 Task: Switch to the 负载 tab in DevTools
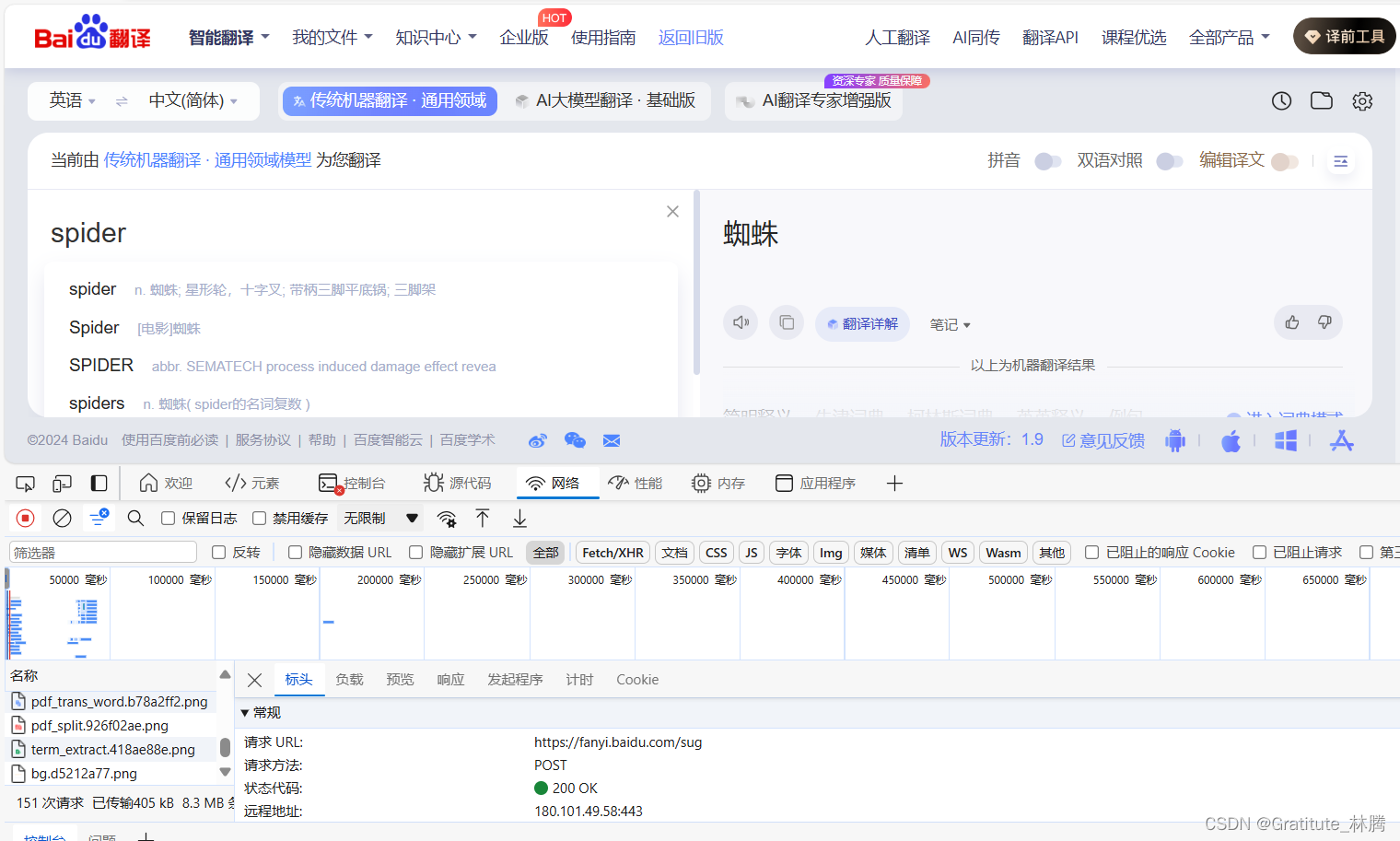[349, 679]
